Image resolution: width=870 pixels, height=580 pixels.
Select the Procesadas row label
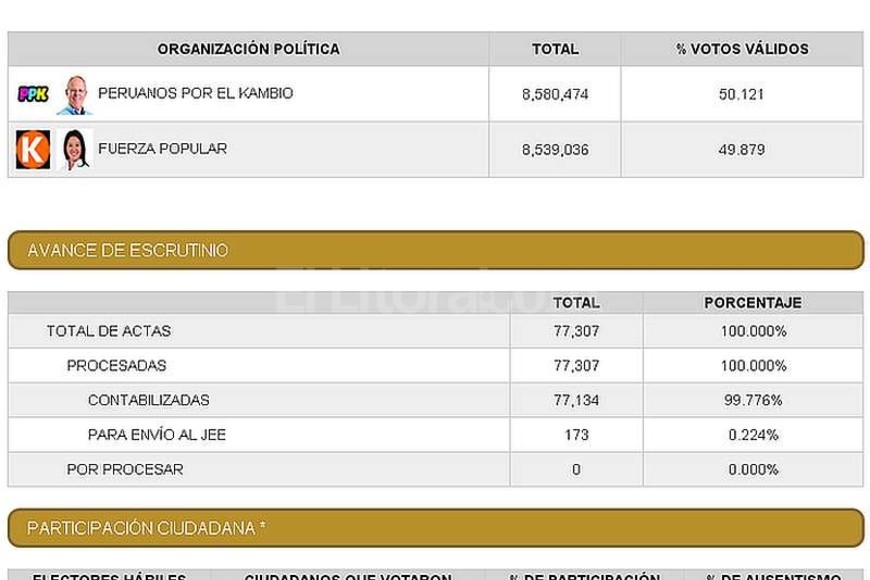tap(116, 366)
